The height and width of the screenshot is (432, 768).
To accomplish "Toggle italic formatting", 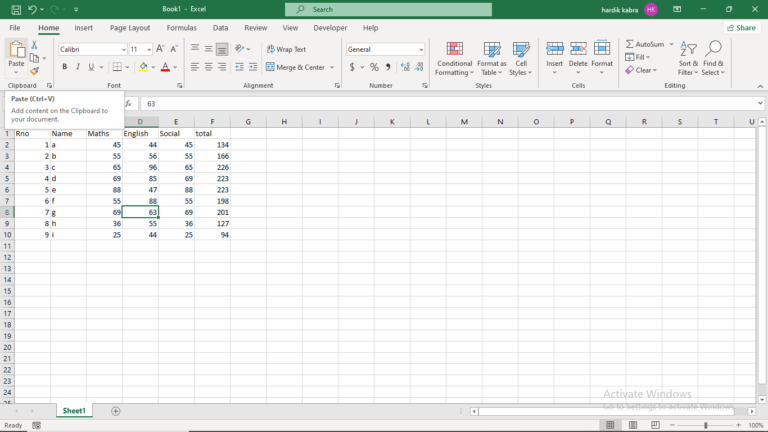I will [77, 67].
